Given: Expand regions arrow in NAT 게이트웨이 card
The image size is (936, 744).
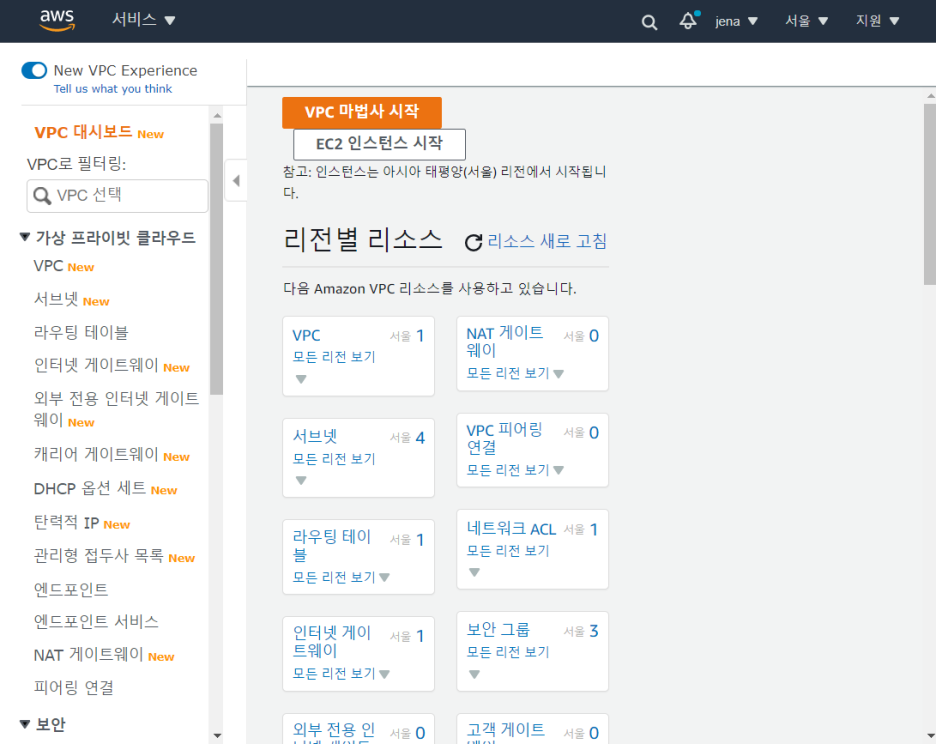Looking at the screenshot, I should coord(558,374).
